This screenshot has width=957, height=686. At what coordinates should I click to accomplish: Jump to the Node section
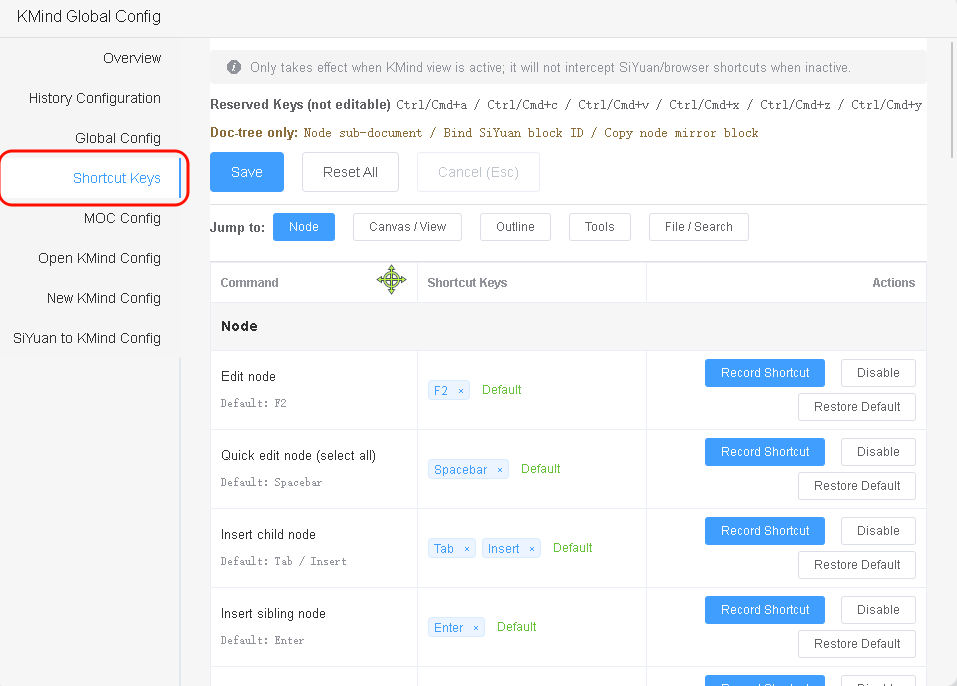click(x=303, y=227)
